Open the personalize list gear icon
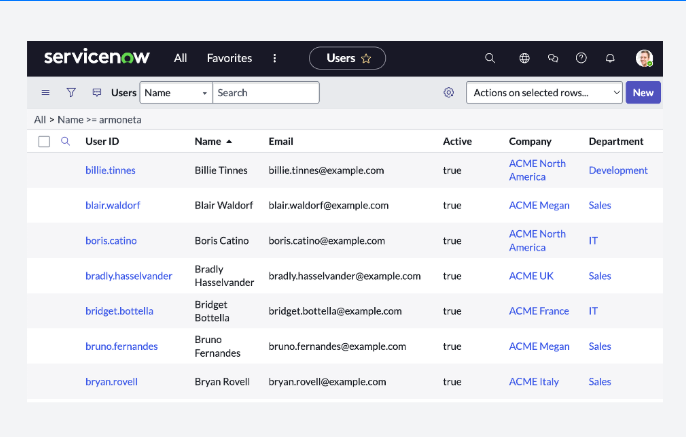The width and height of the screenshot is (686, 437). [x=448, y=93]
